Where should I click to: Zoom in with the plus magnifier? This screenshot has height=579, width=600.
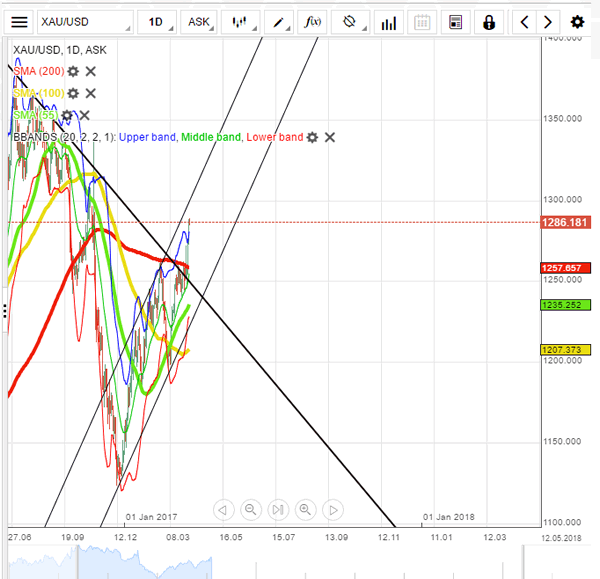305,510
